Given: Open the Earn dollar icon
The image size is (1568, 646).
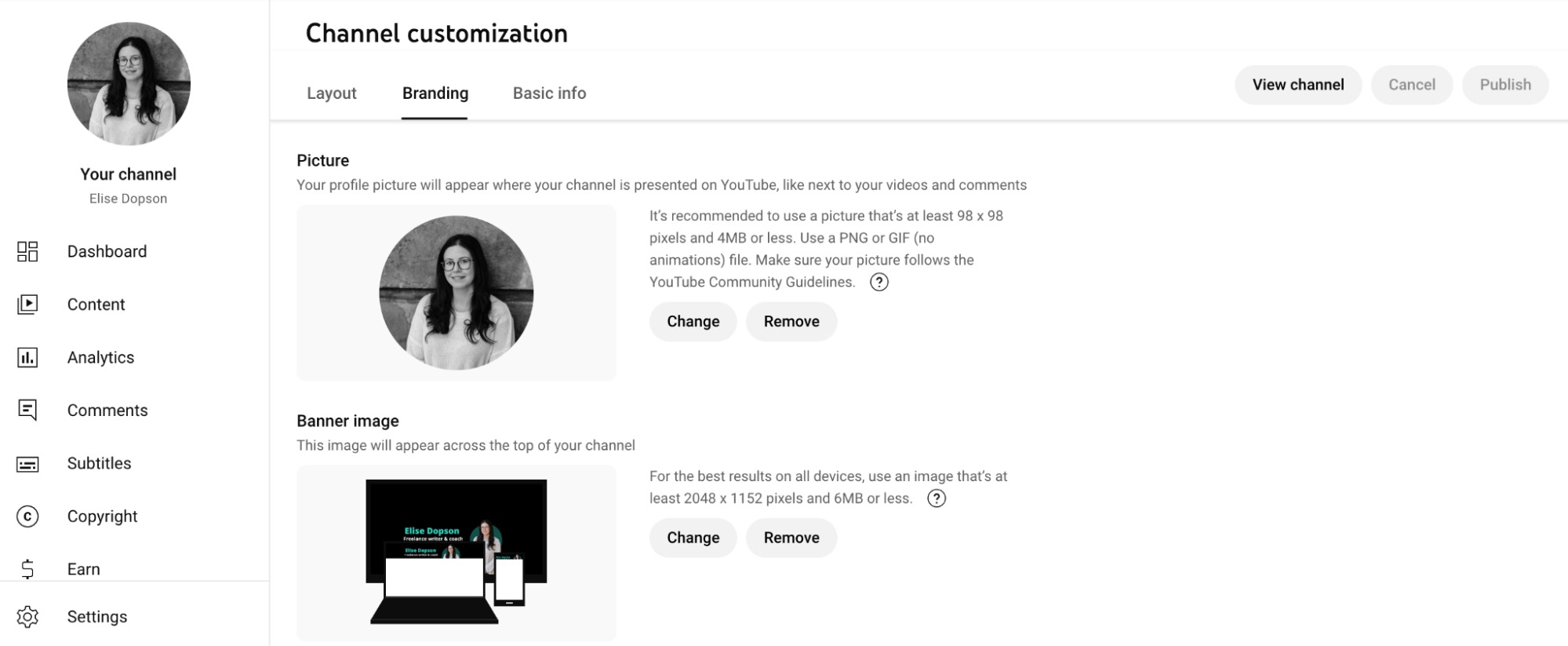Looking at the screenshot, I should coord(27,569).
